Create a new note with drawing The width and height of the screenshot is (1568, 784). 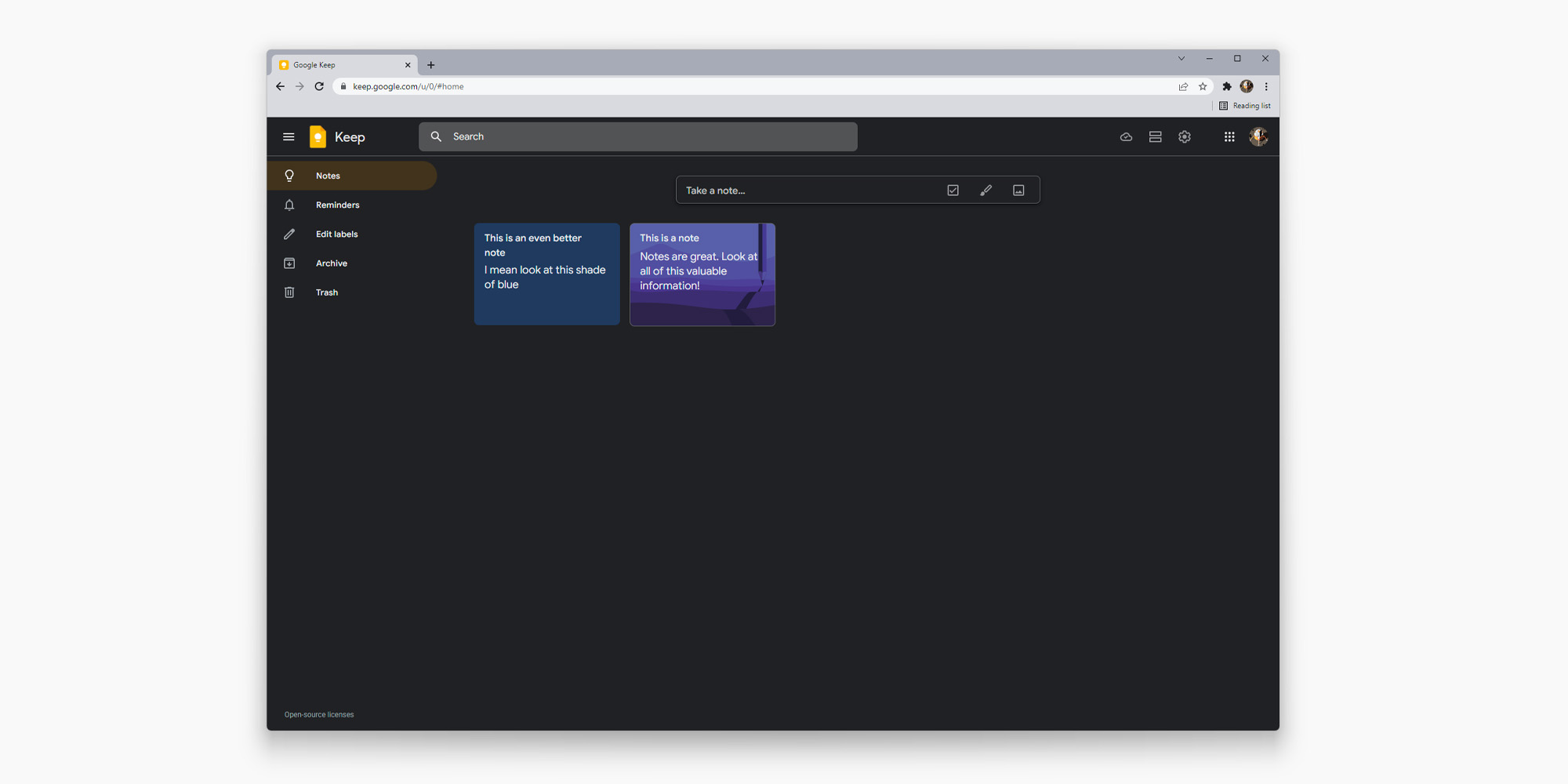click(985, 190)
